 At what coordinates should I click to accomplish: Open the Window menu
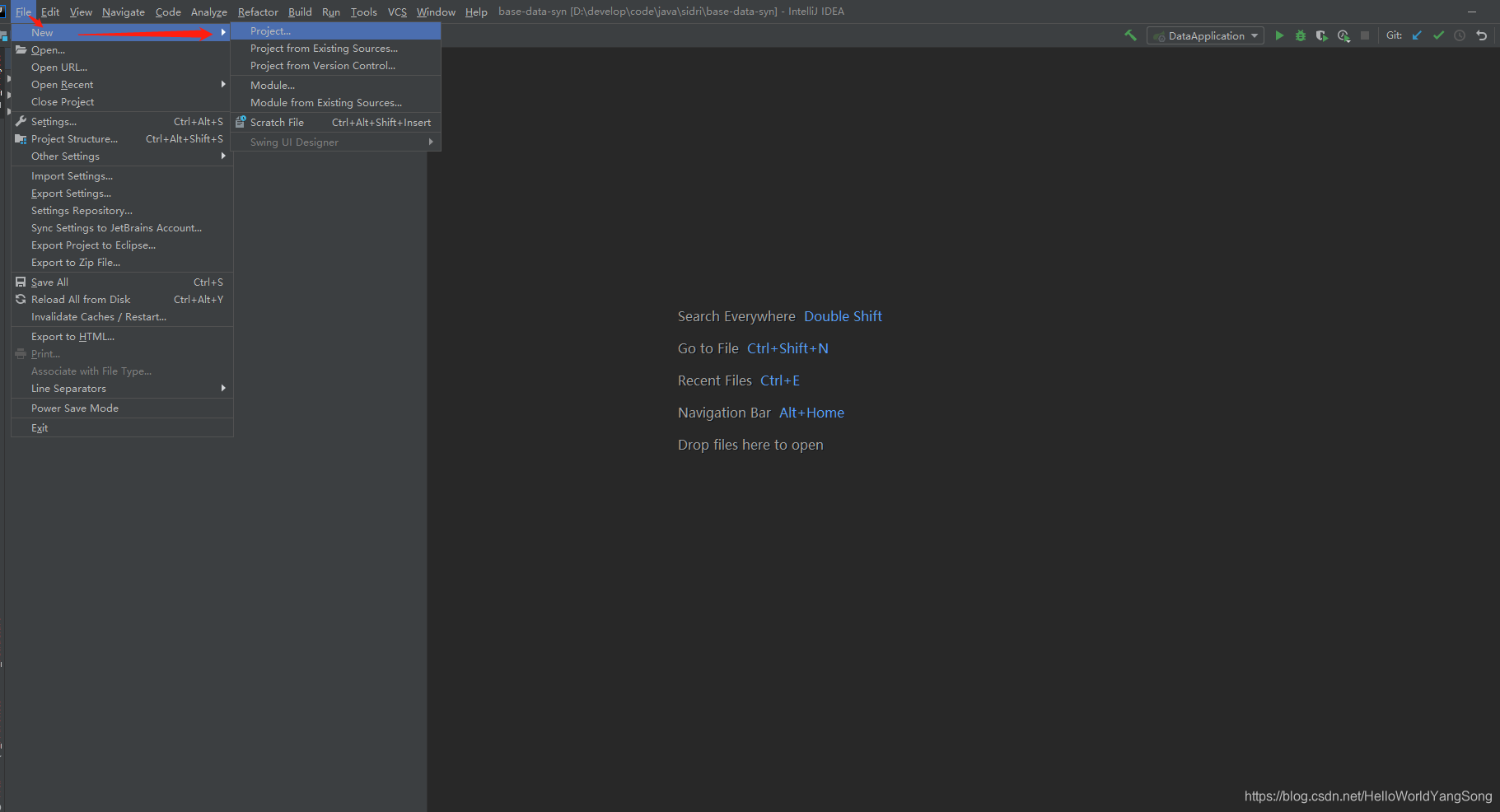[x=436, y=12]
